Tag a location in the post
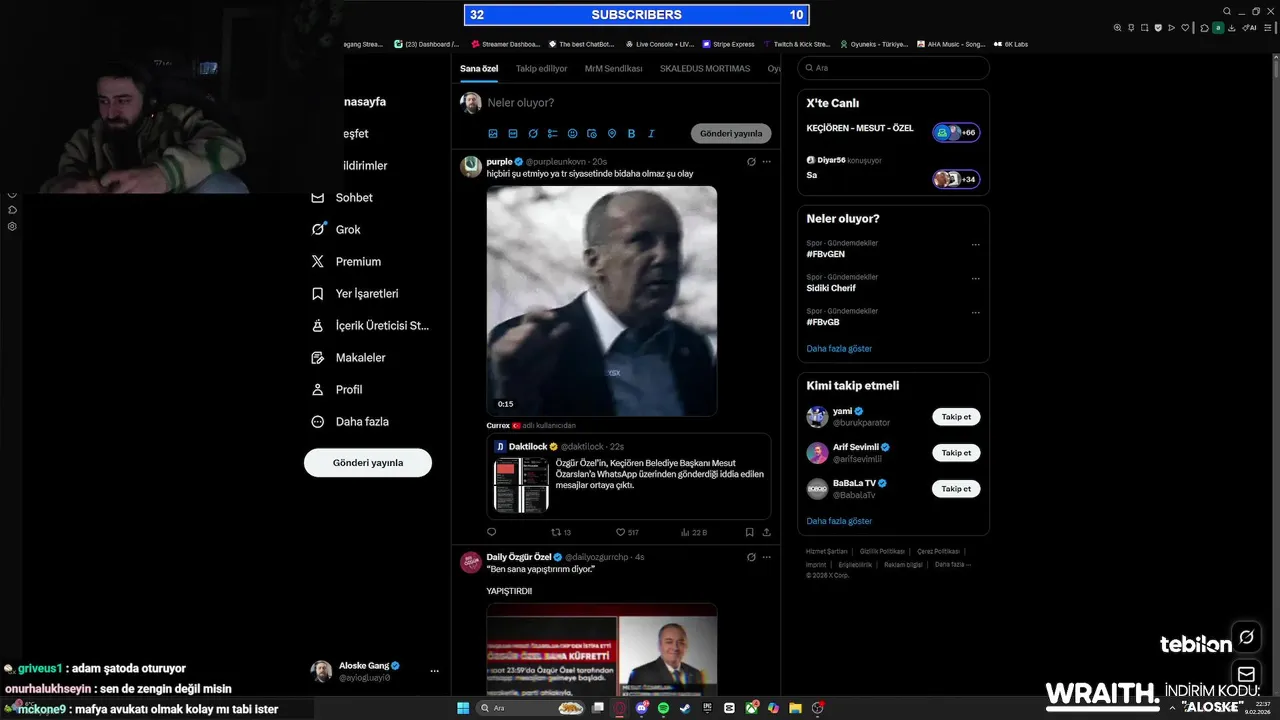Screen dimensions: 1280x720 tap(612, 133)
